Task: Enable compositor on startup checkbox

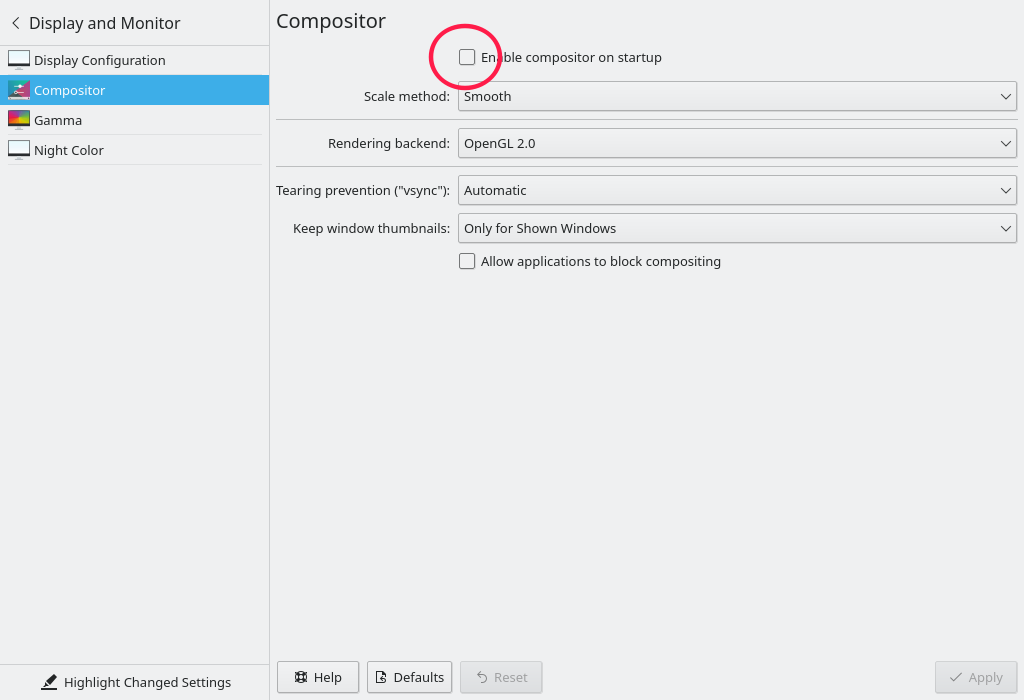Action: pyautogui.click(x=467, y=57)
